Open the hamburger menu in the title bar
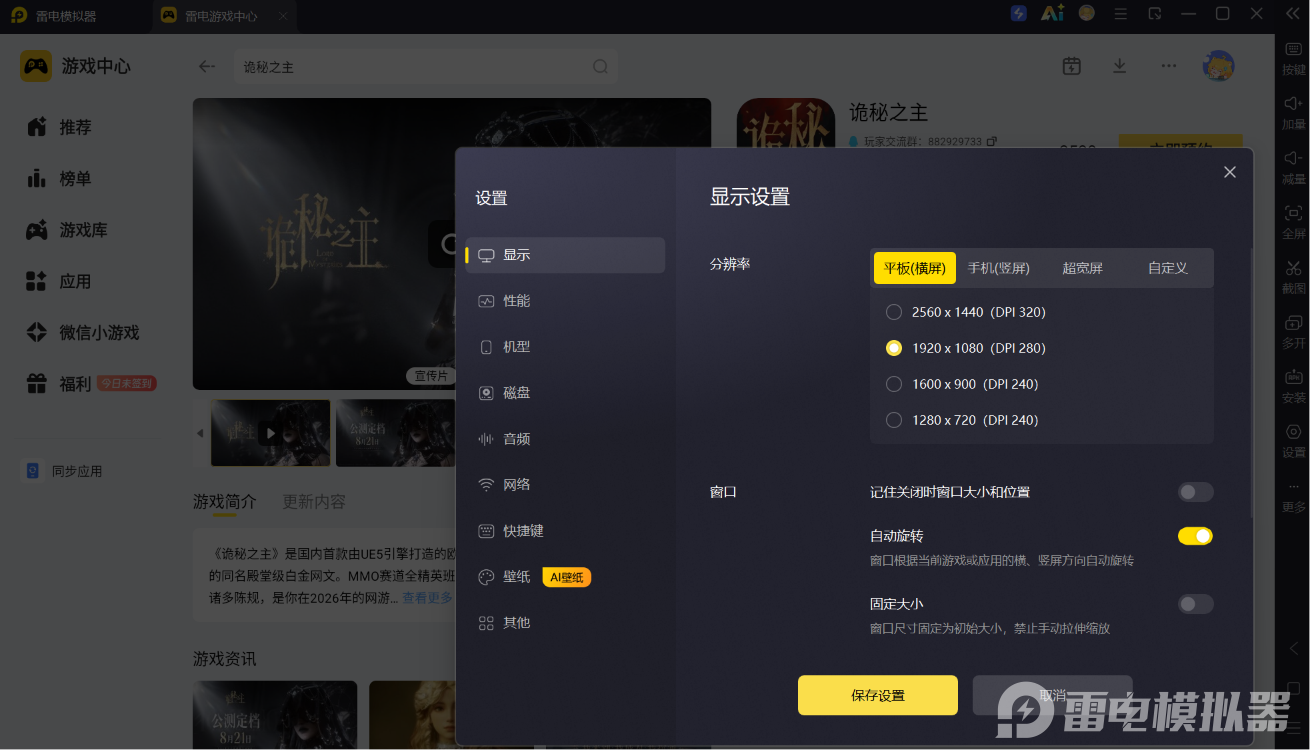The image size is (1310, 750). [1121, 14]
